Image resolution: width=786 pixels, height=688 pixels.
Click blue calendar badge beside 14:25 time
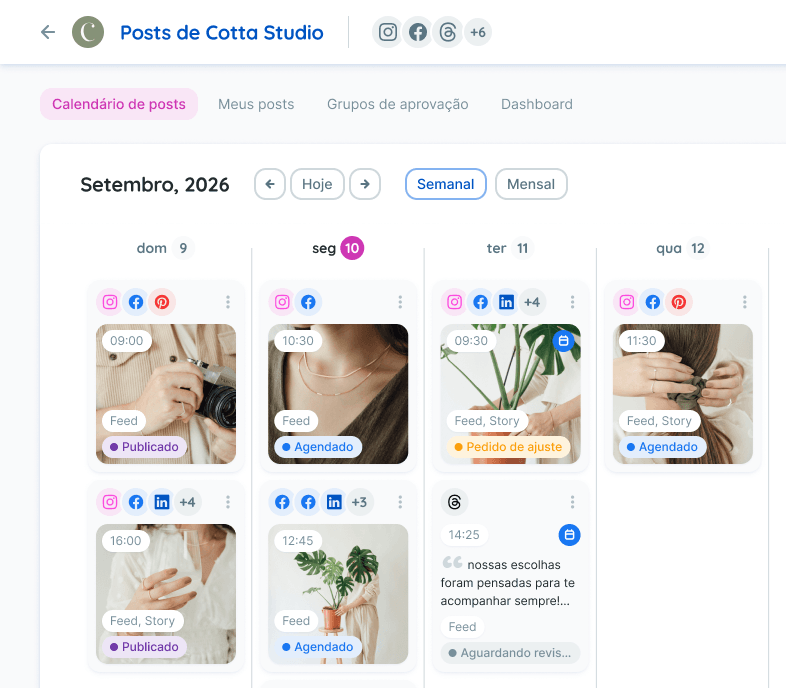[x=569, y=535]
